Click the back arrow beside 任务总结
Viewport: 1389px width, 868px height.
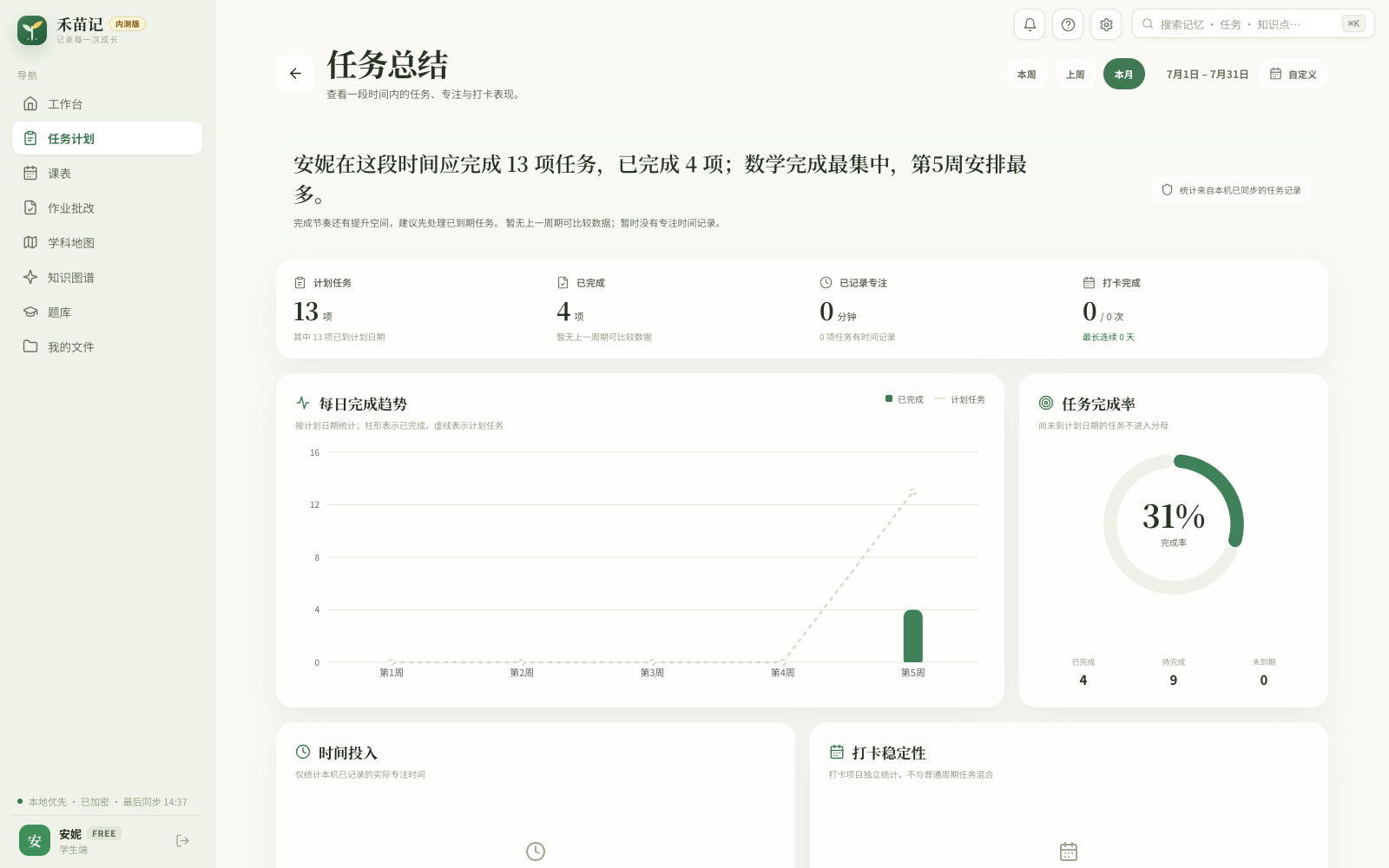[295, 74]
